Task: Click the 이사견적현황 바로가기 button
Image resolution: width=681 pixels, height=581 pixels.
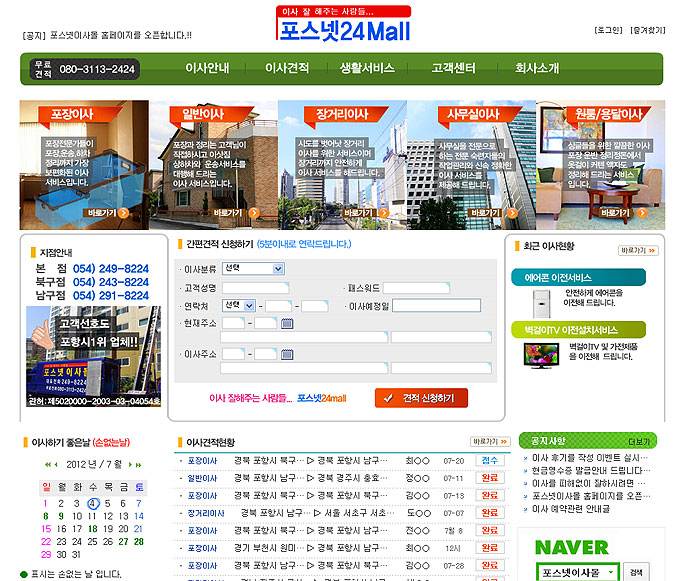Action: pos(490,442)
